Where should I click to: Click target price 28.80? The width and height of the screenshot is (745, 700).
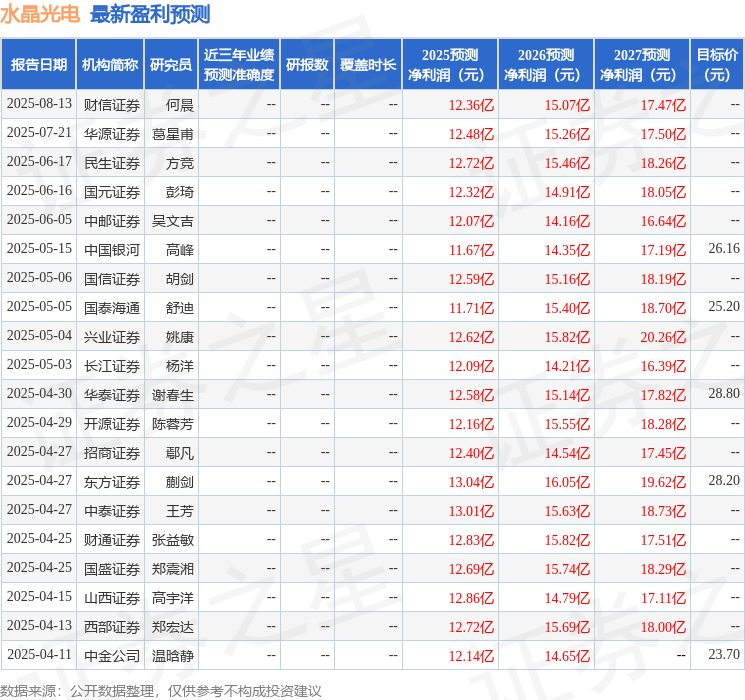(x=724, y=393)
